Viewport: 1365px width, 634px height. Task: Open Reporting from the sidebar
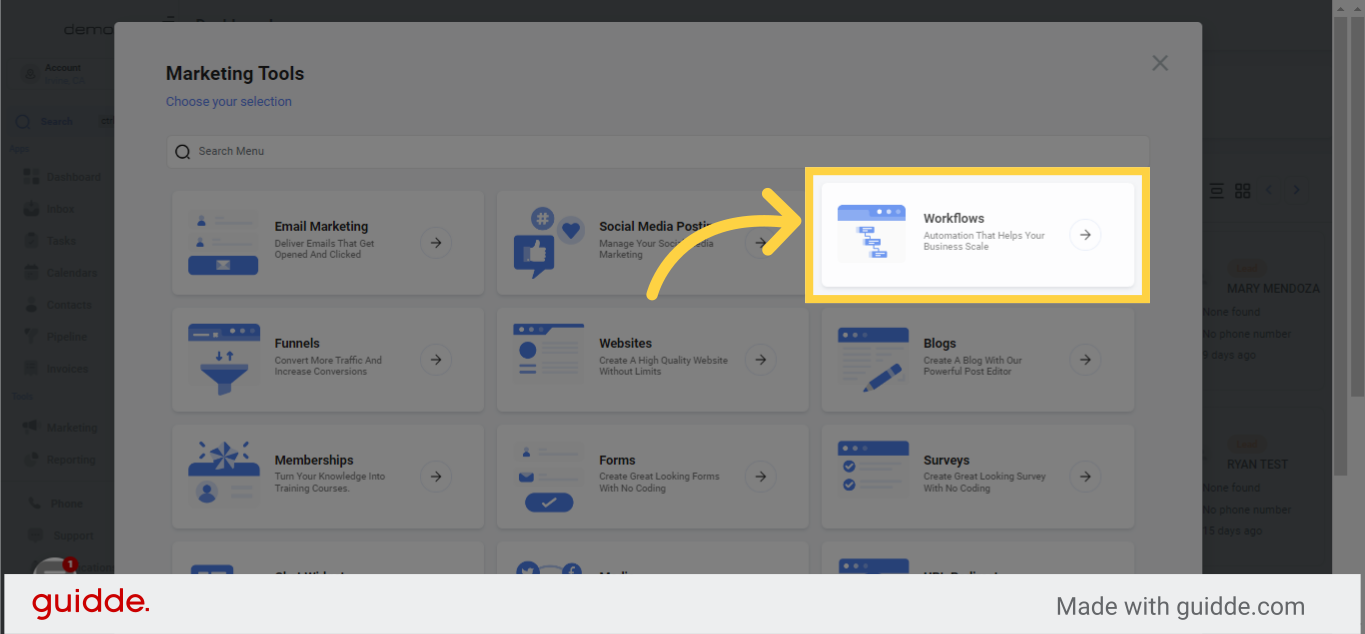pos(30,459)
